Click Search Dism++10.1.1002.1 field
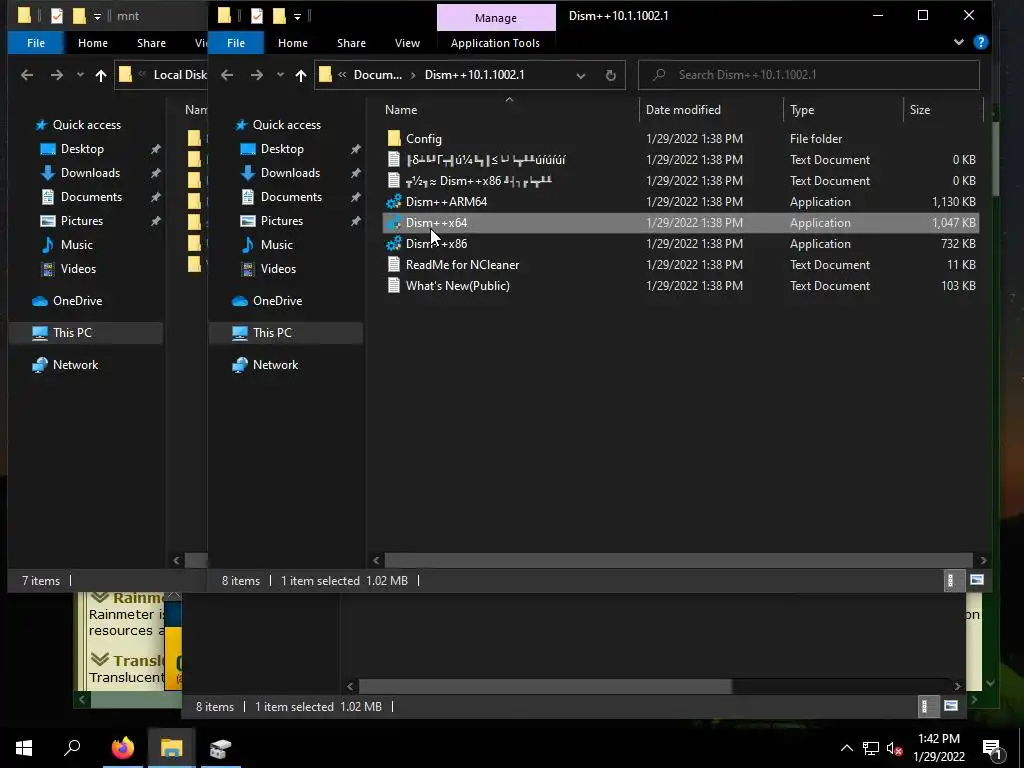Viewport: 1024px width, 768px height. (x=808, y=75)
